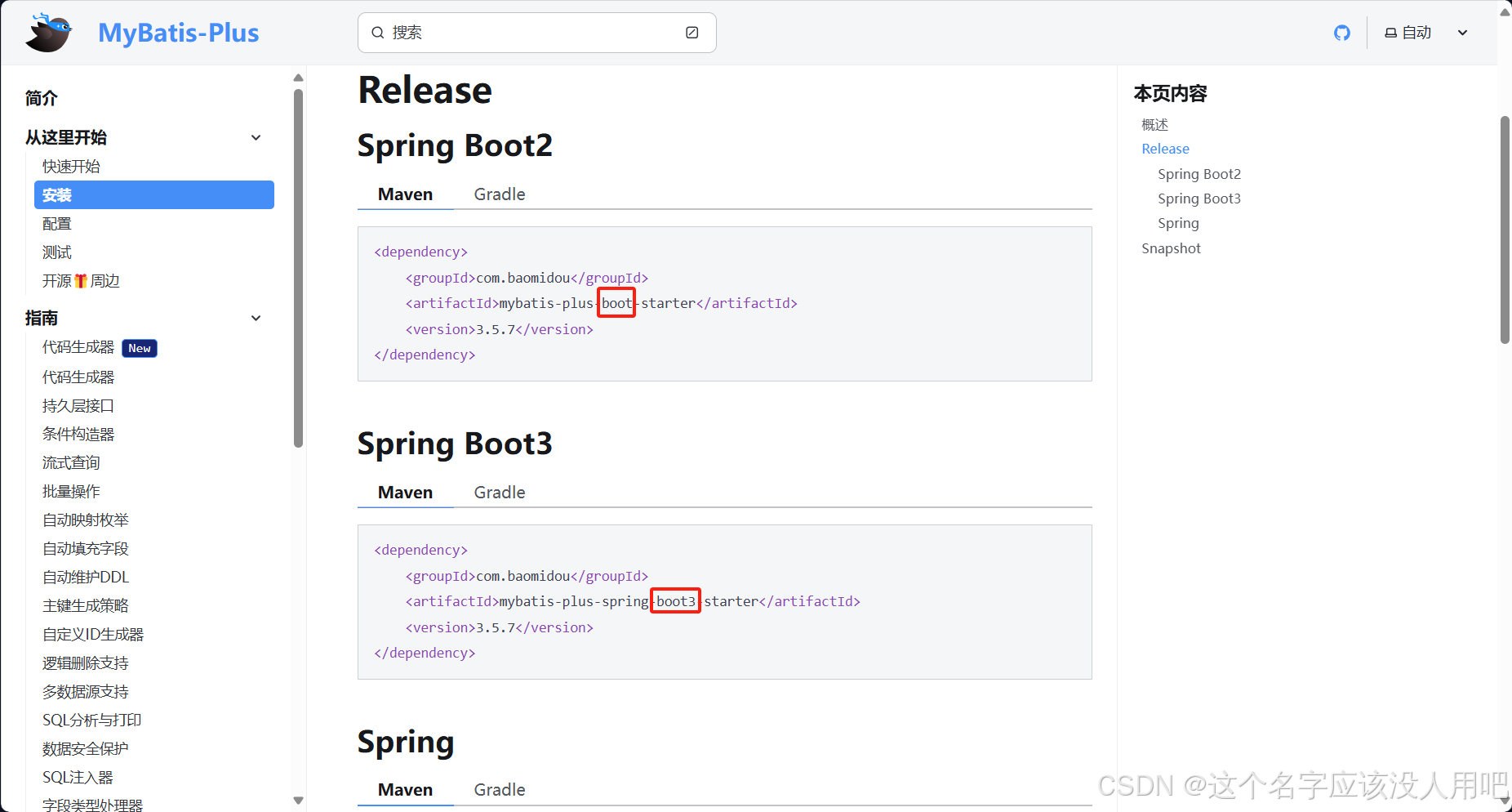
Task: Open the 逻辑删除支持 sidebar entry
Action: pyautogui.click(x=85, y=663)
